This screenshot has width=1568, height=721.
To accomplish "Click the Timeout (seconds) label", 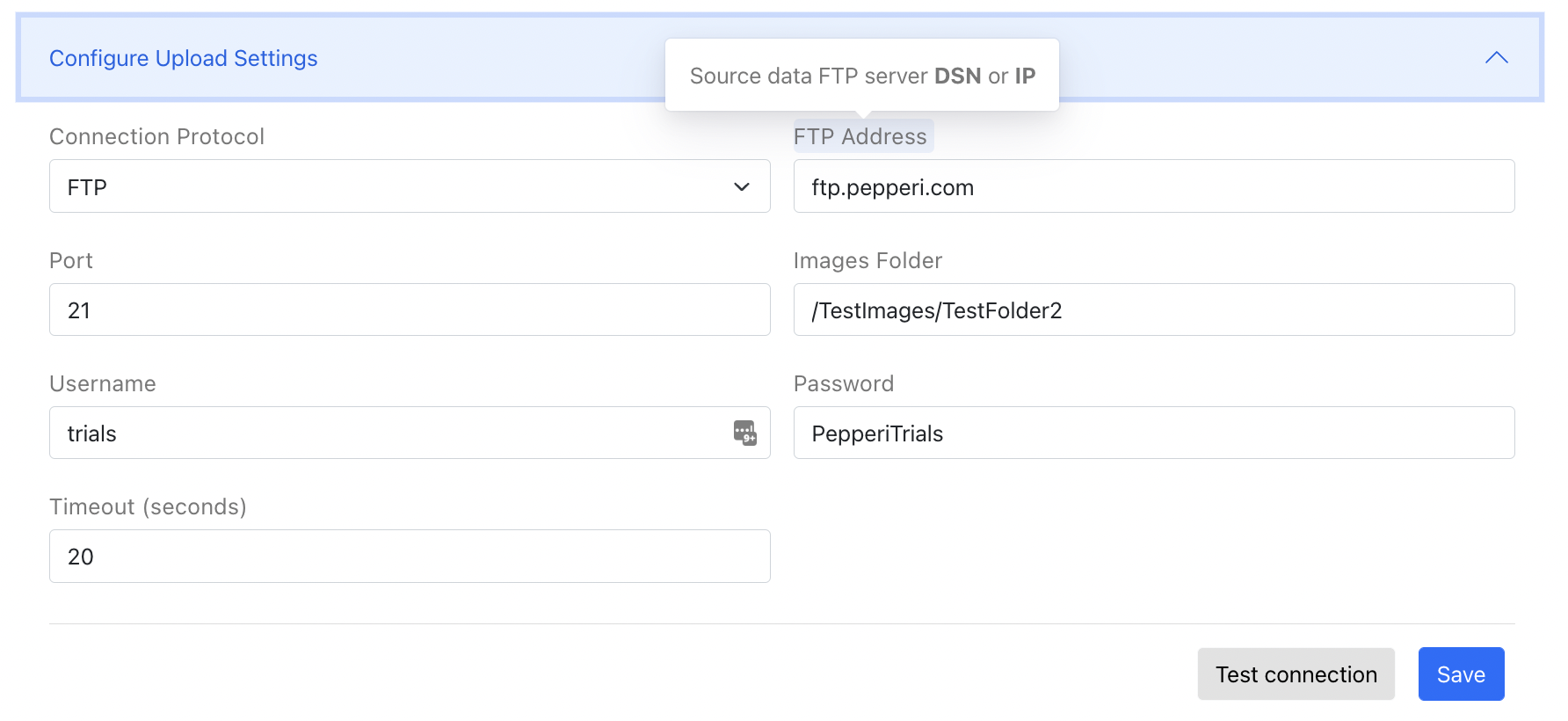I will pyautogui.click(x=148, y=507).
